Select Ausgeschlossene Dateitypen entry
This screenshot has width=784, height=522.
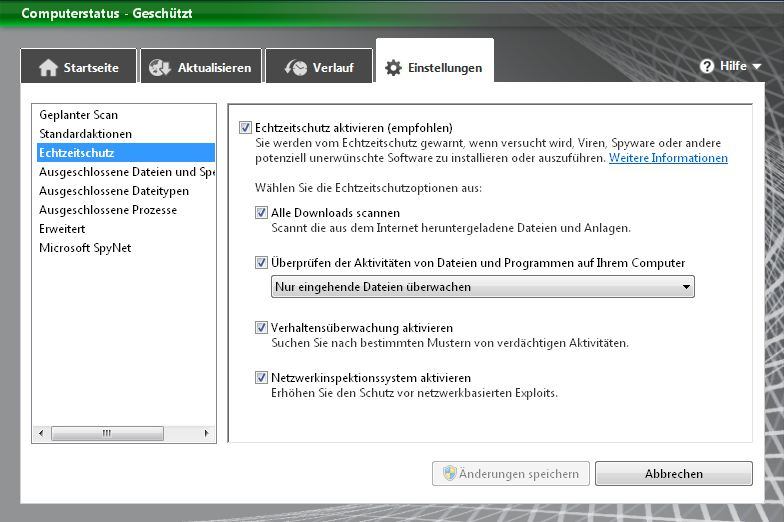126,191
